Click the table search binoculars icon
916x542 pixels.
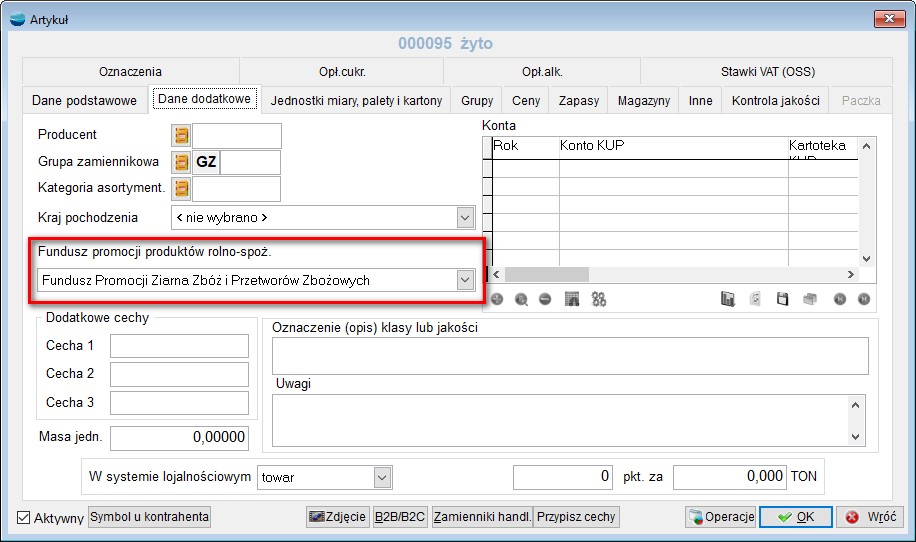572,300
